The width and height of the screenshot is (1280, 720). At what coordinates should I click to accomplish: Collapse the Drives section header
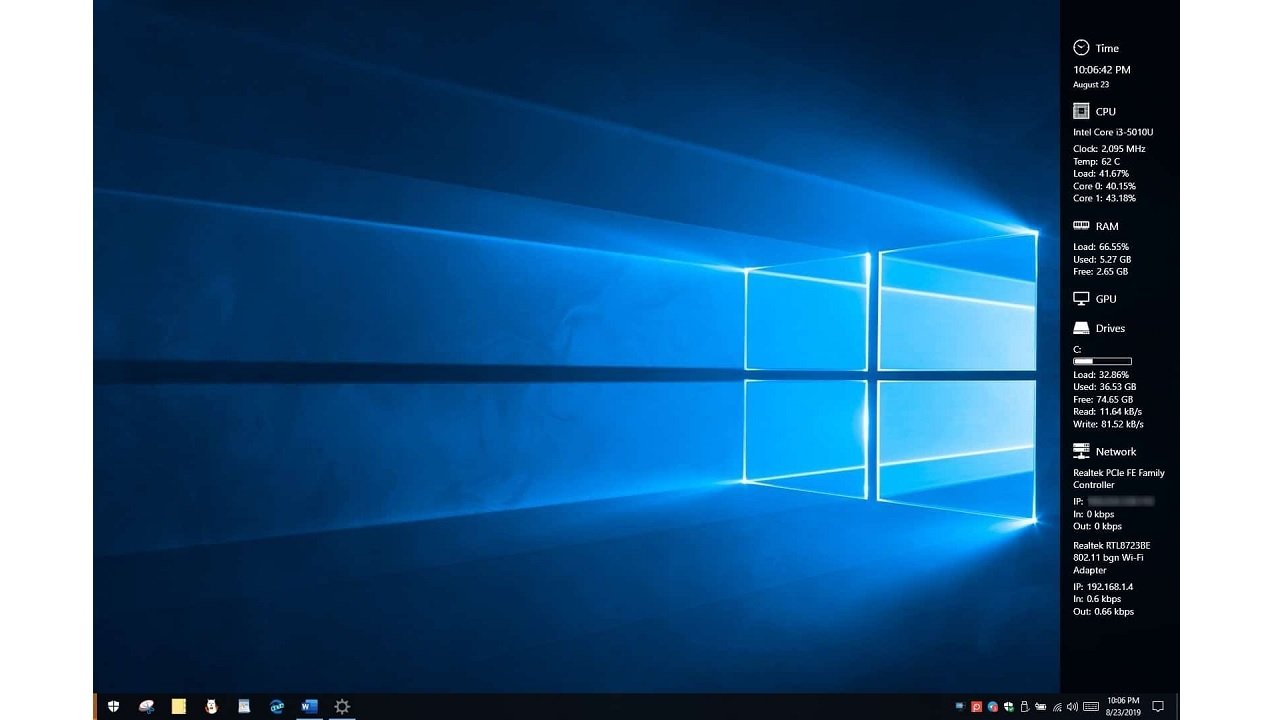(1110, 327)
